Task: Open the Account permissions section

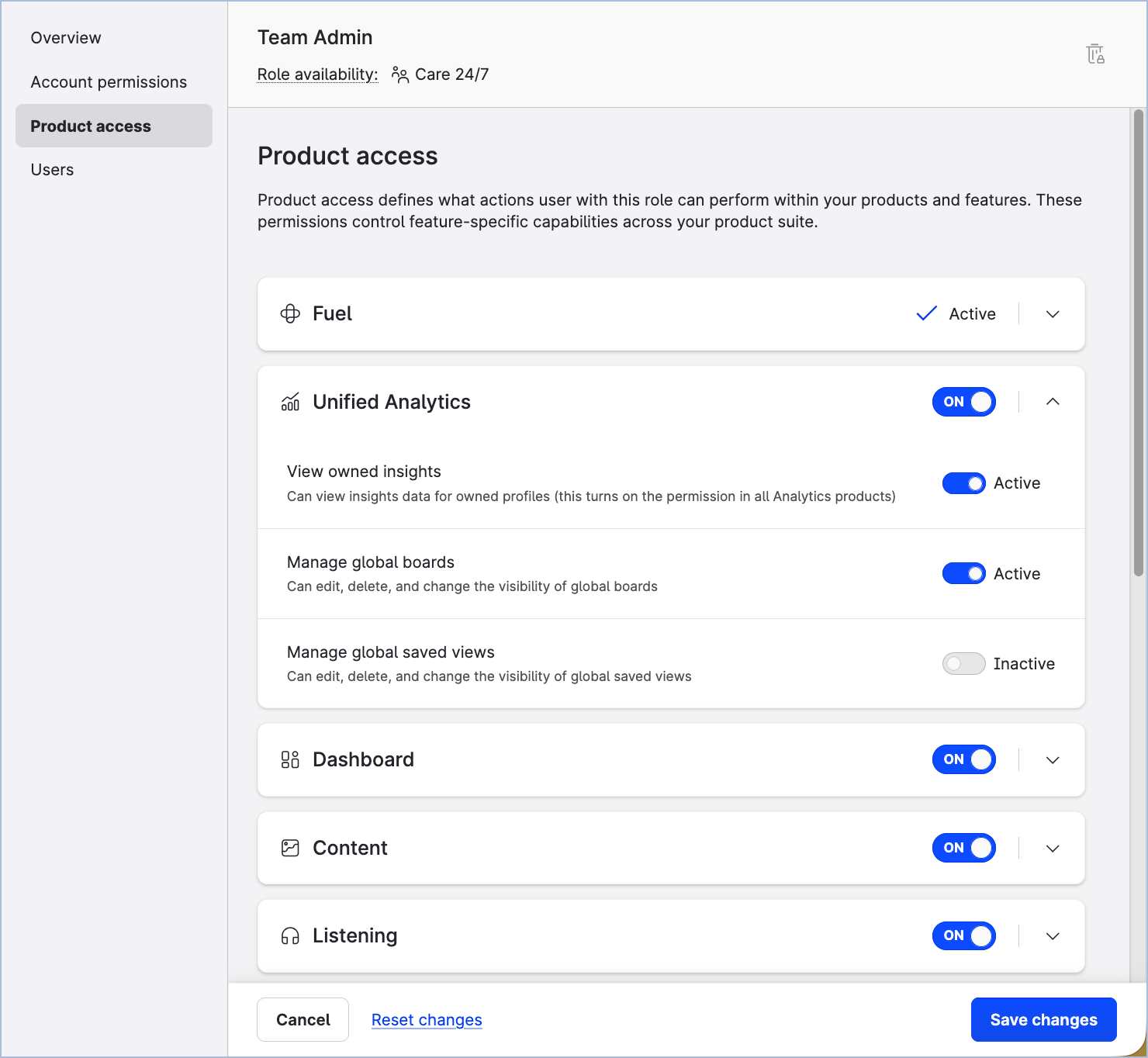Action: tap(109, 82)
